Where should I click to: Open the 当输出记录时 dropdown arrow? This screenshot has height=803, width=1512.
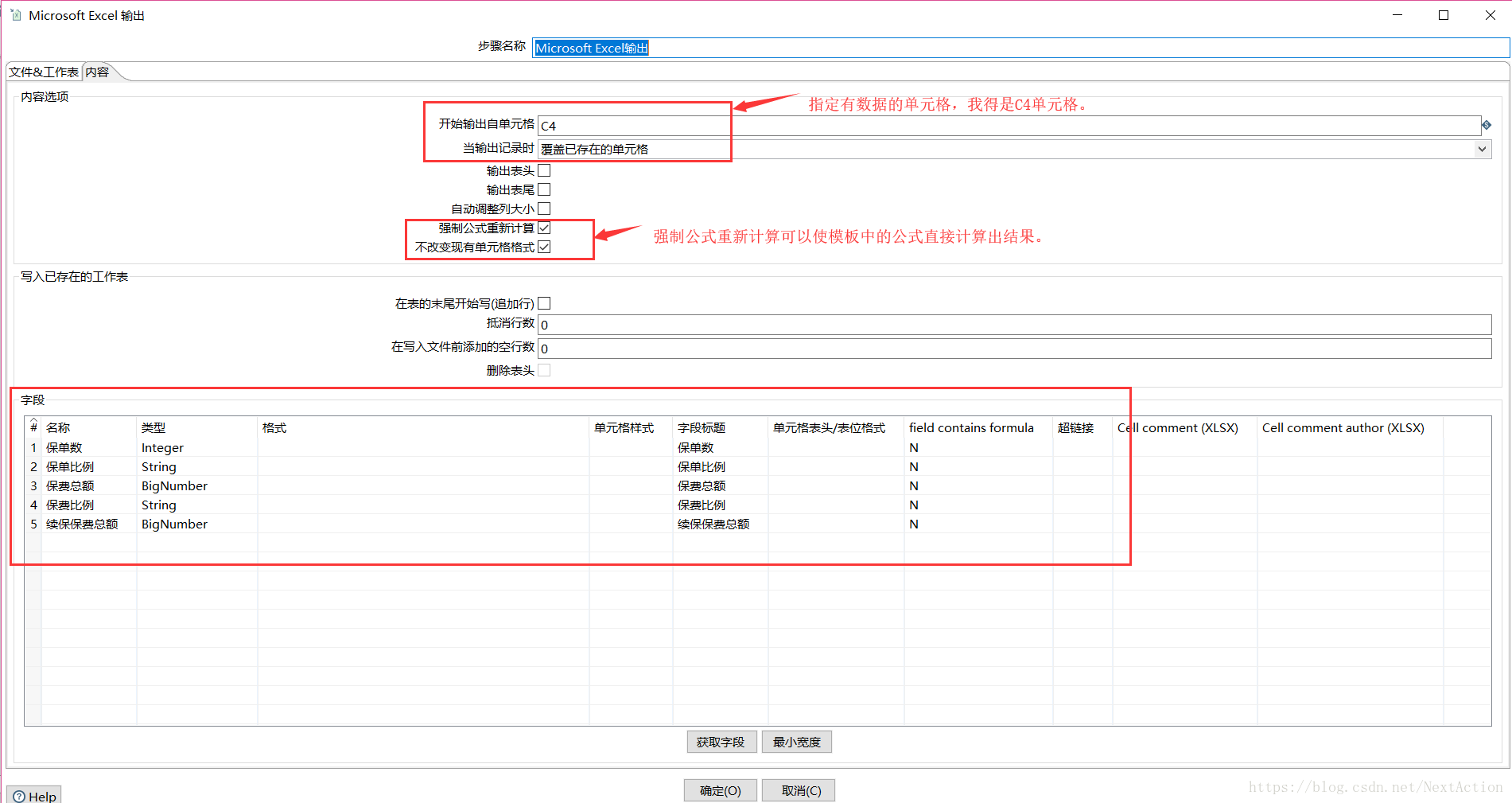point(1482,149)
